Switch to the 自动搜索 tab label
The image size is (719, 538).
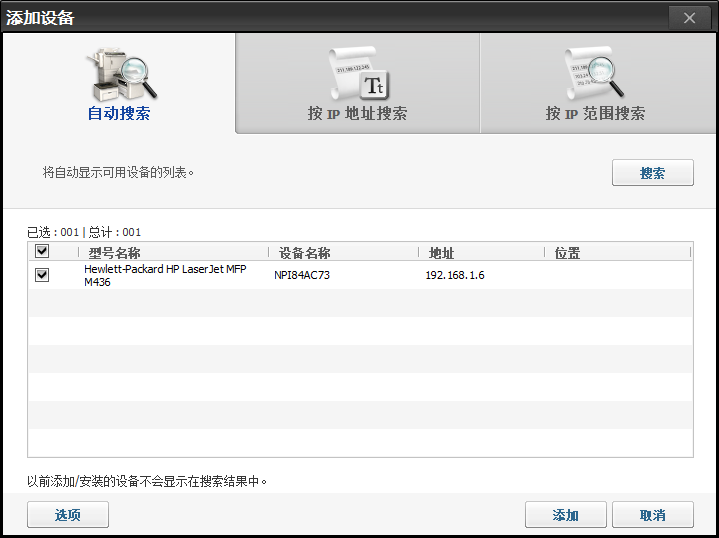click(x=119, y=113)
